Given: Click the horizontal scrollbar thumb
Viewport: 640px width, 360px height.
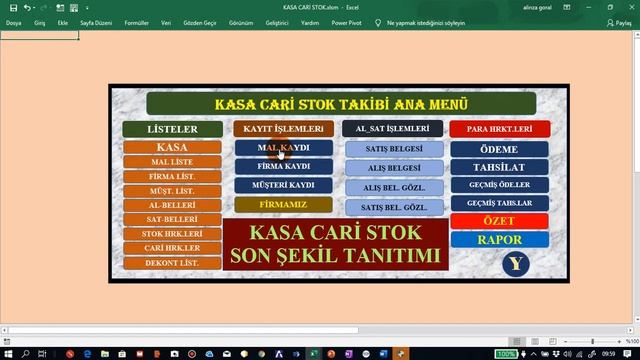Looking at the screenshot, I should click(183, 330).
